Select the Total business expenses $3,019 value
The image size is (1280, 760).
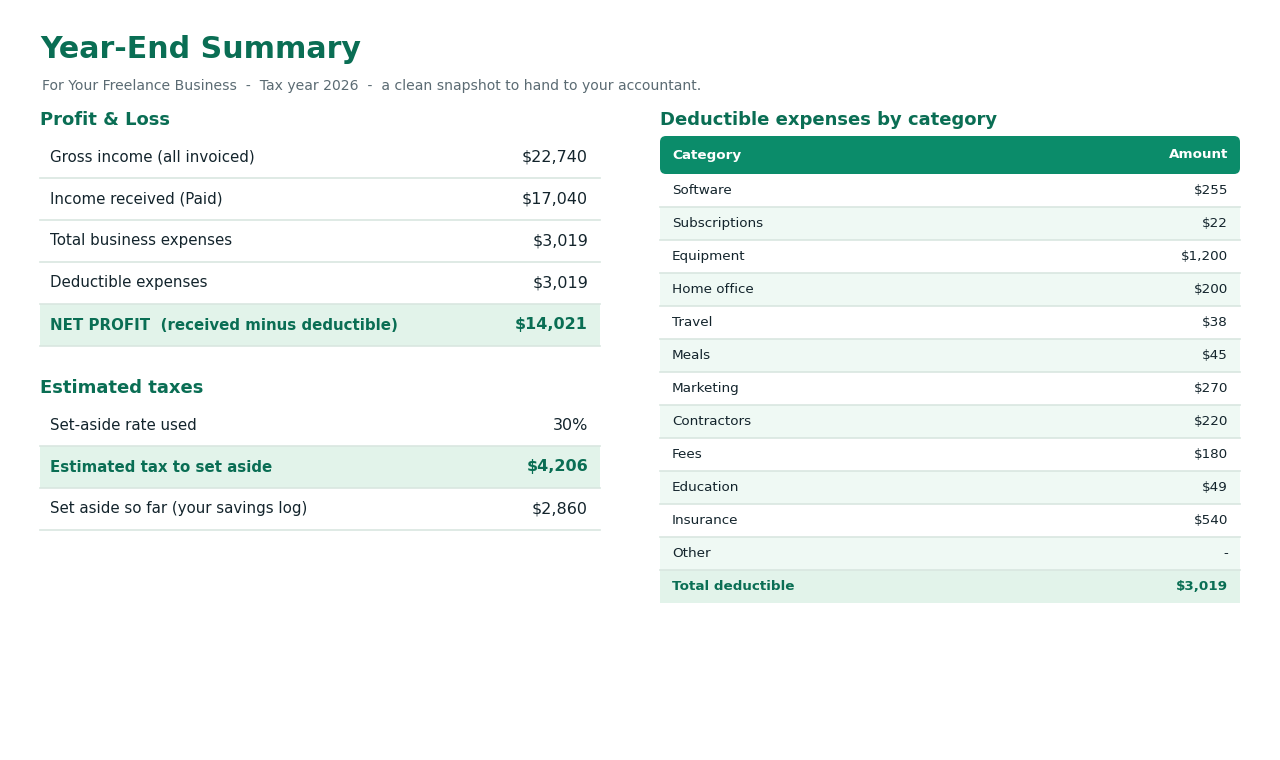click(x=560, y=241)
